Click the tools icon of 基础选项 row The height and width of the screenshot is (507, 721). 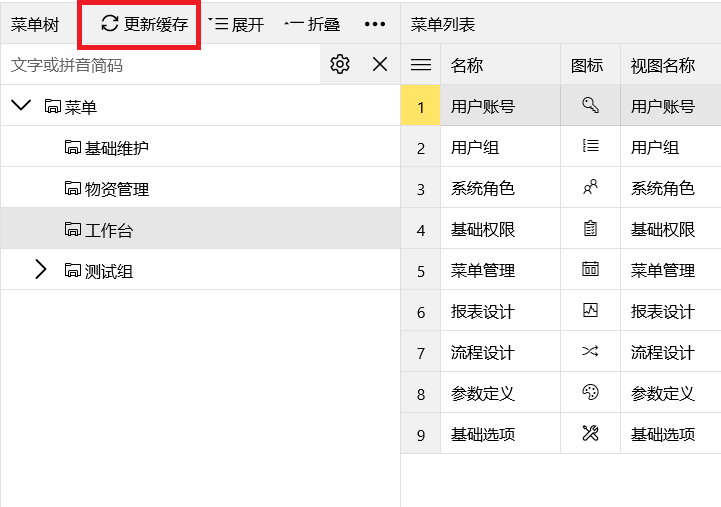tap(590, 433)
